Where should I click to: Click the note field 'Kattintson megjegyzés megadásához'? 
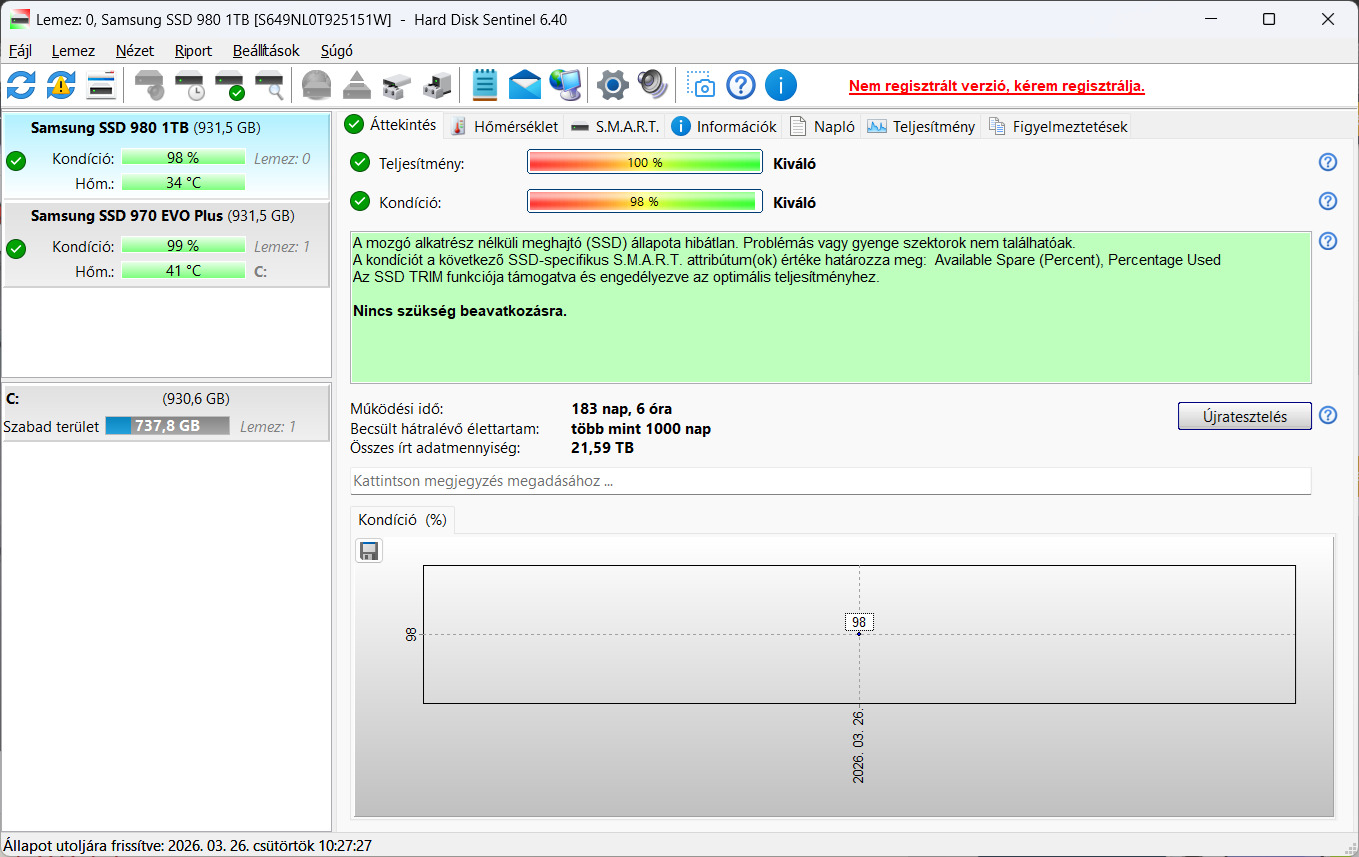[830, 481]
